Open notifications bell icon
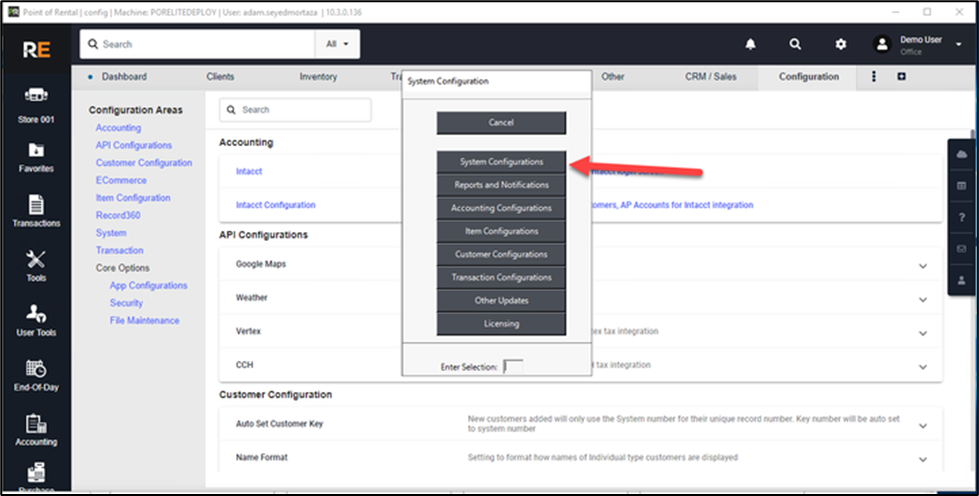The width and height of the screenshot is (979, 496). point(750,44)
